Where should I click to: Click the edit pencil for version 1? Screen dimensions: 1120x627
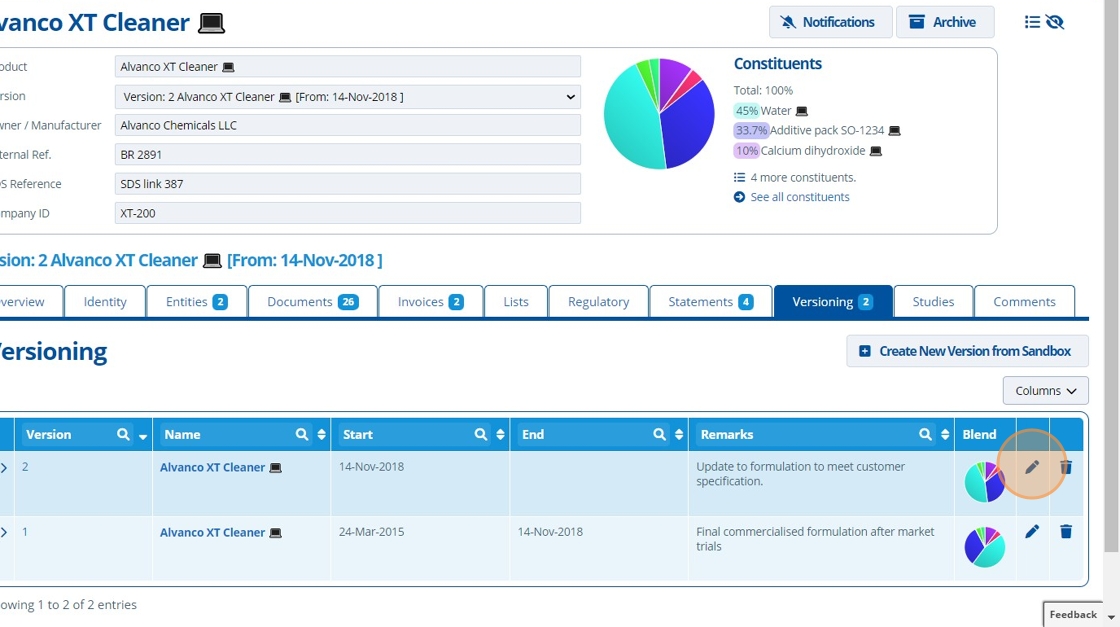(1031, 531)
